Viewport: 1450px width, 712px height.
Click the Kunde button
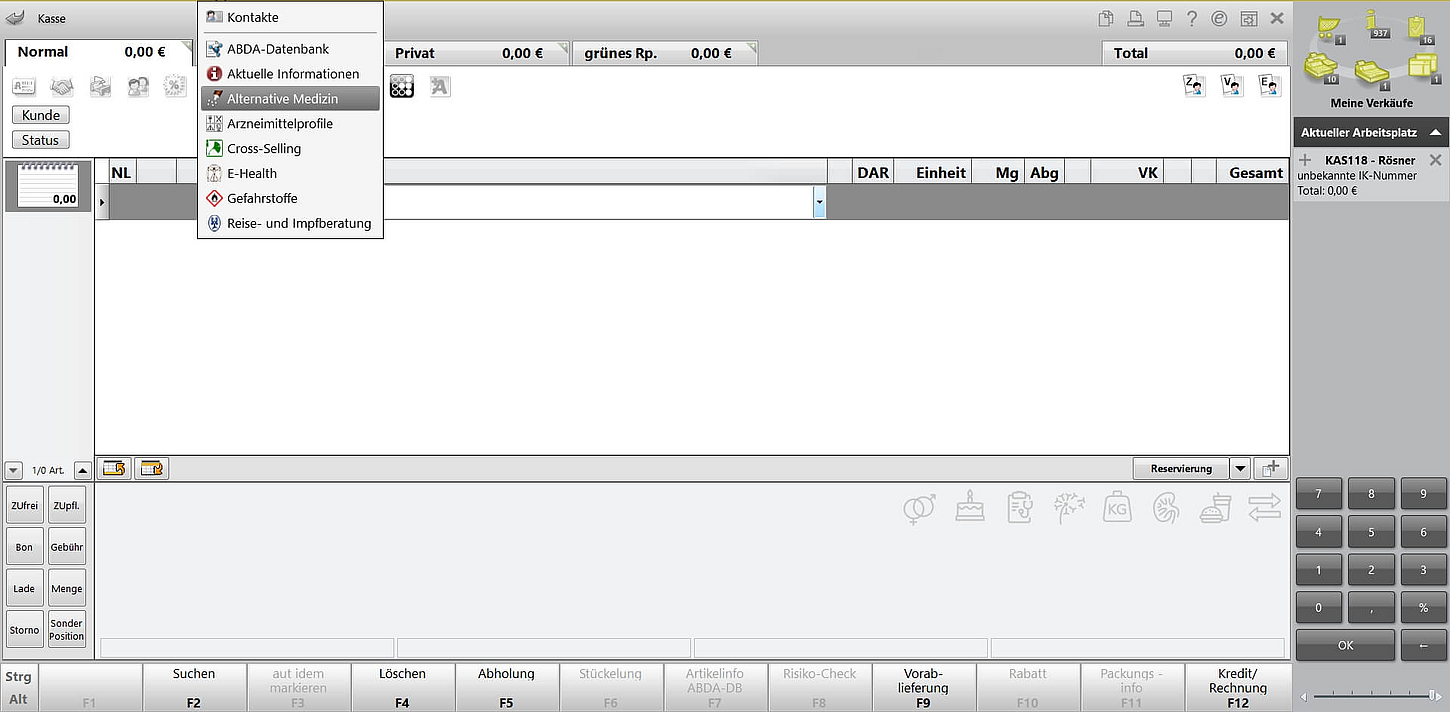point(41,115)
